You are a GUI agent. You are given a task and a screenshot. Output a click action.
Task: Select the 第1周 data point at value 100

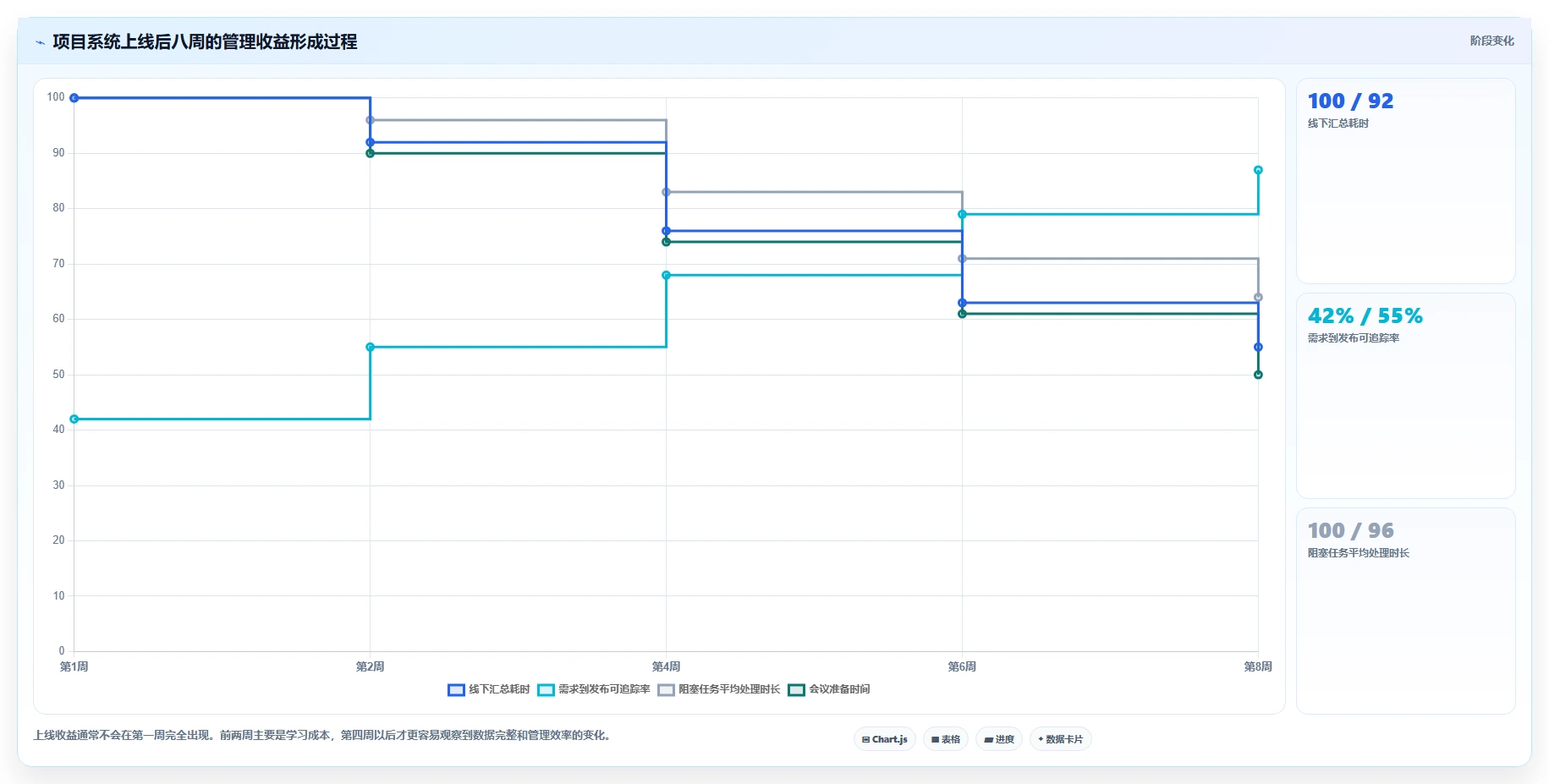pos(74,98)
